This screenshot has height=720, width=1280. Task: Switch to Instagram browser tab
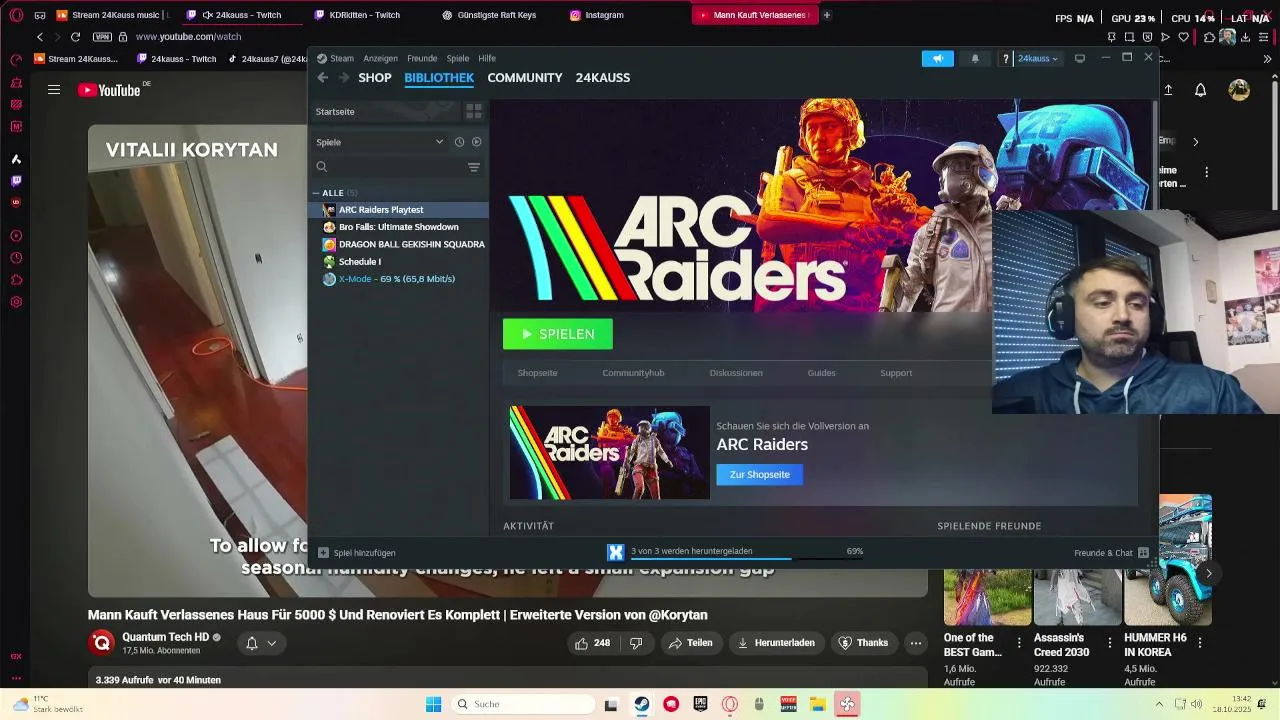[604, 15]
